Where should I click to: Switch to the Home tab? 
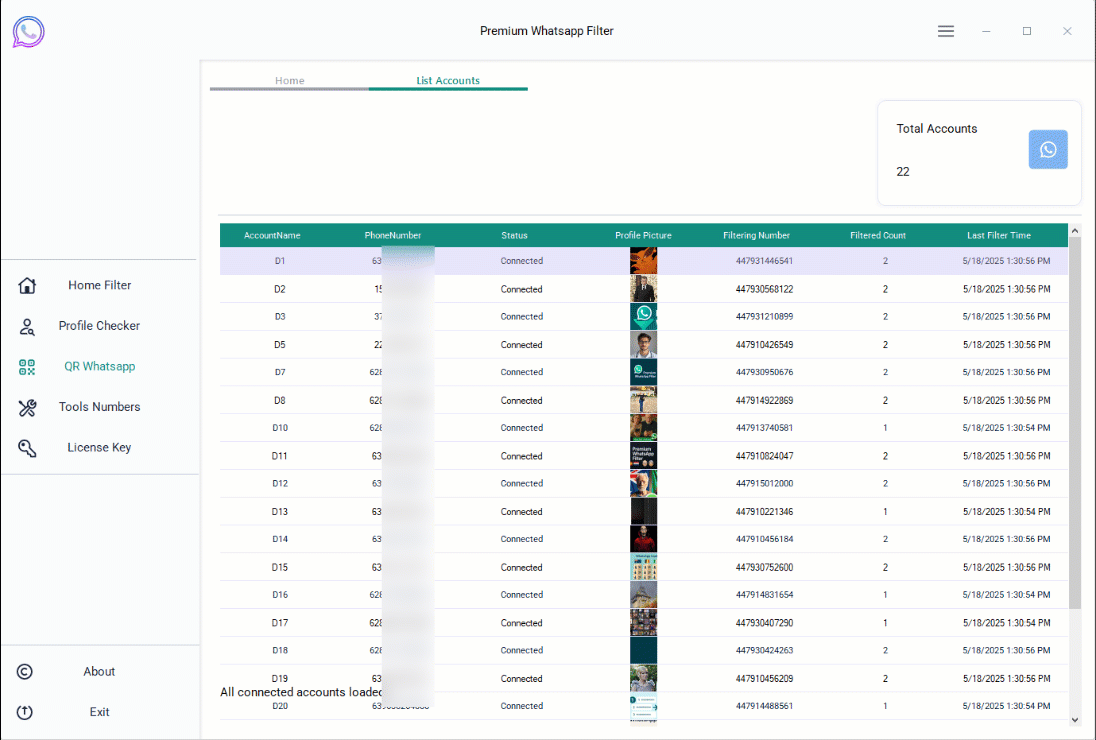289,80
